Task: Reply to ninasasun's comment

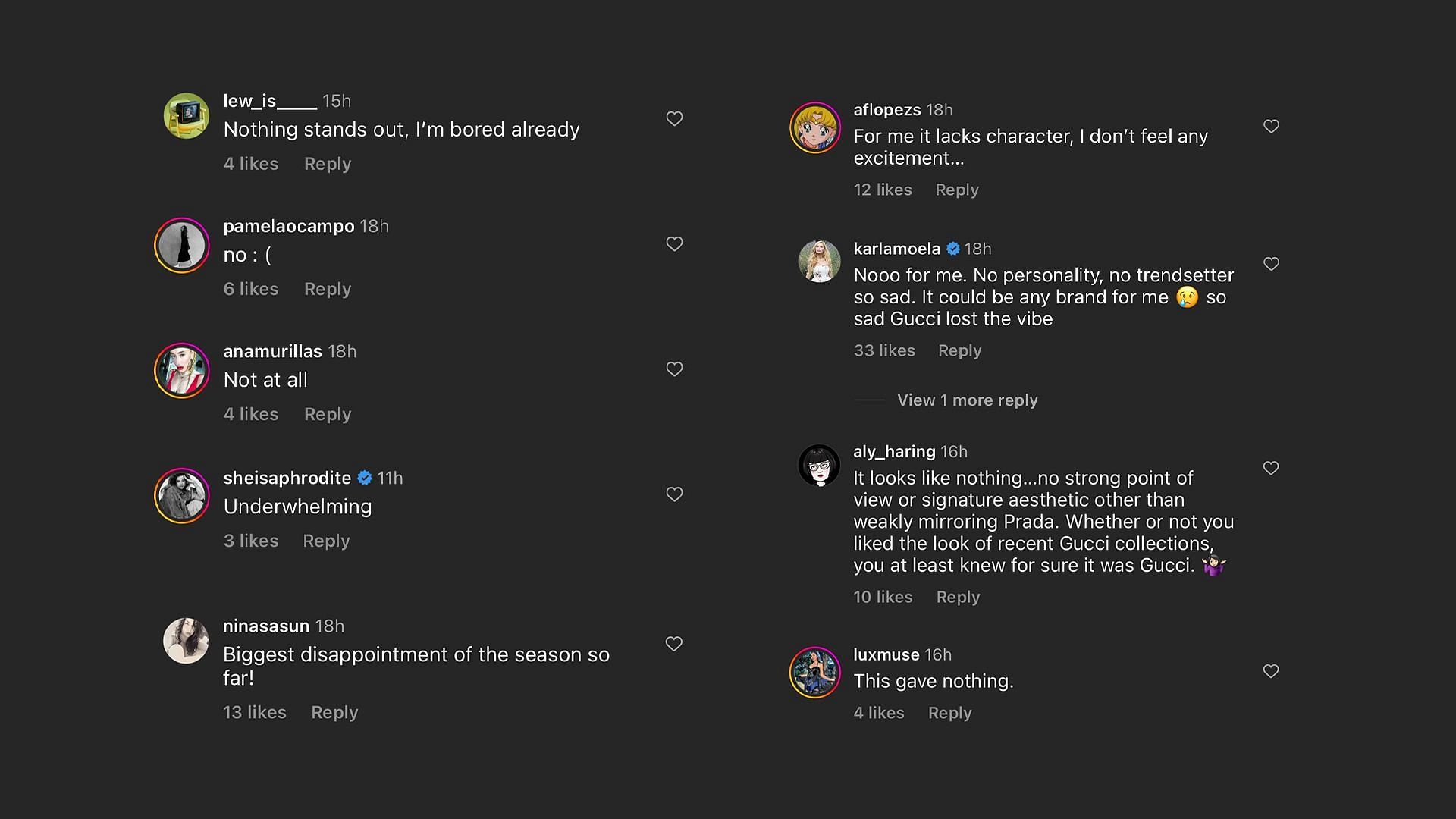Action: pyautogui.click(x=334, y=712)
